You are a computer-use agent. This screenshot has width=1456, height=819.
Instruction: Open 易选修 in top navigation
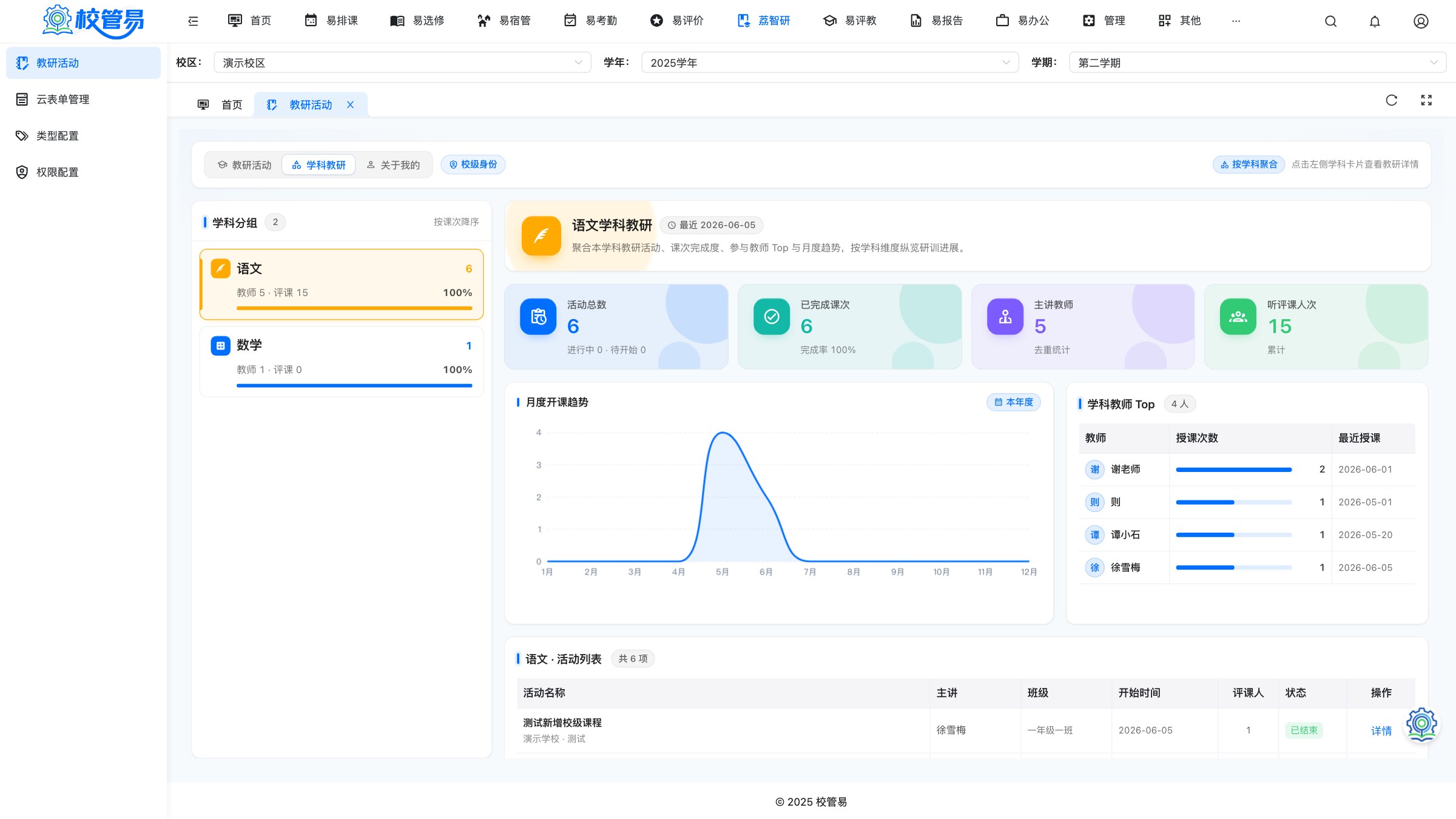click(x=417, y=21)
